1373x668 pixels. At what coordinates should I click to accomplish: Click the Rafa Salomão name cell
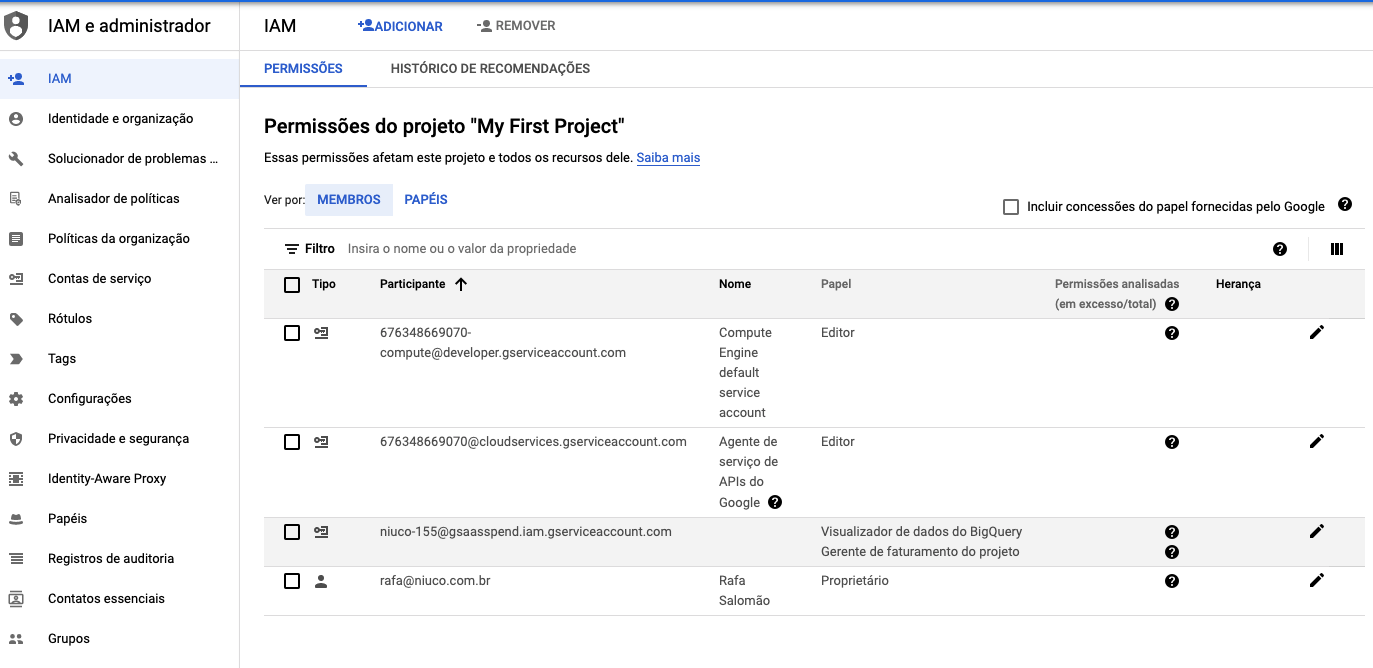pyautogui.click(x=745, y=591)
